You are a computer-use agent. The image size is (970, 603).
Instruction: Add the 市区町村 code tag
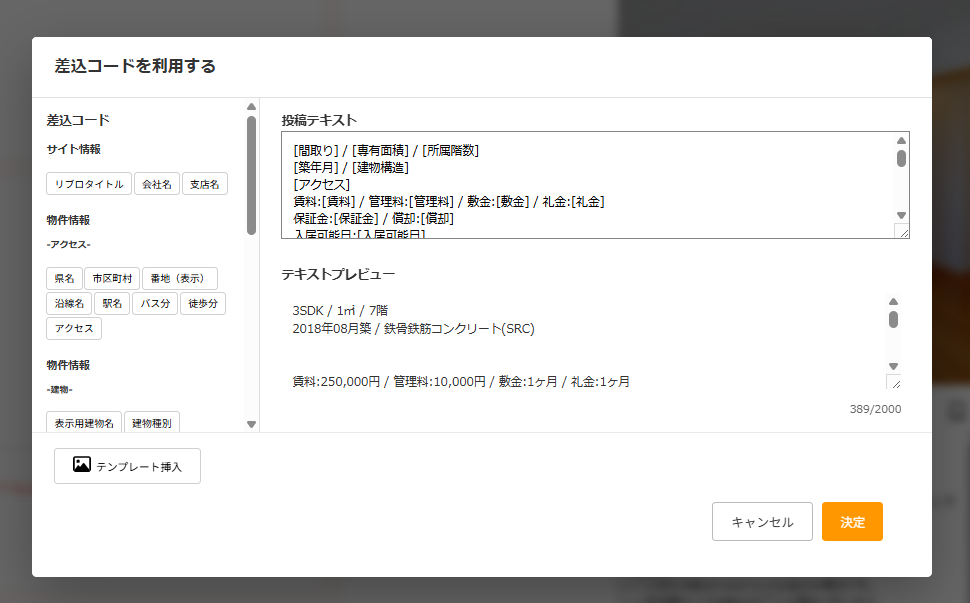click(x=110, y=279)
